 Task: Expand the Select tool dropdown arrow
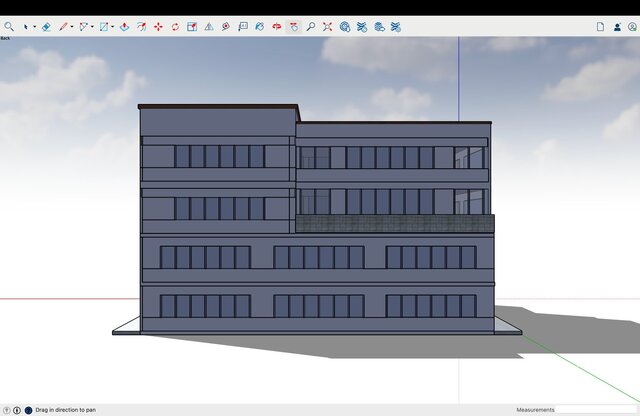[x=35, y=27]
